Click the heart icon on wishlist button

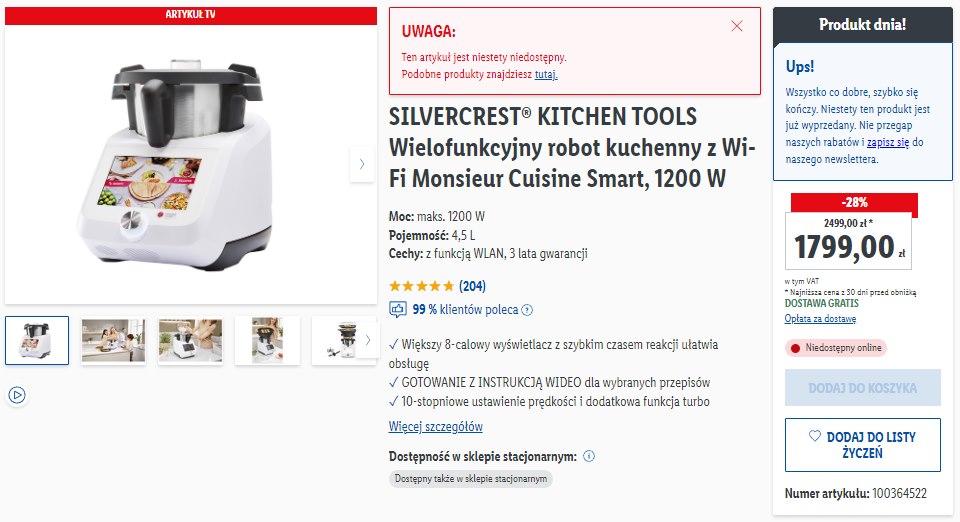click(x=814, y=436)
